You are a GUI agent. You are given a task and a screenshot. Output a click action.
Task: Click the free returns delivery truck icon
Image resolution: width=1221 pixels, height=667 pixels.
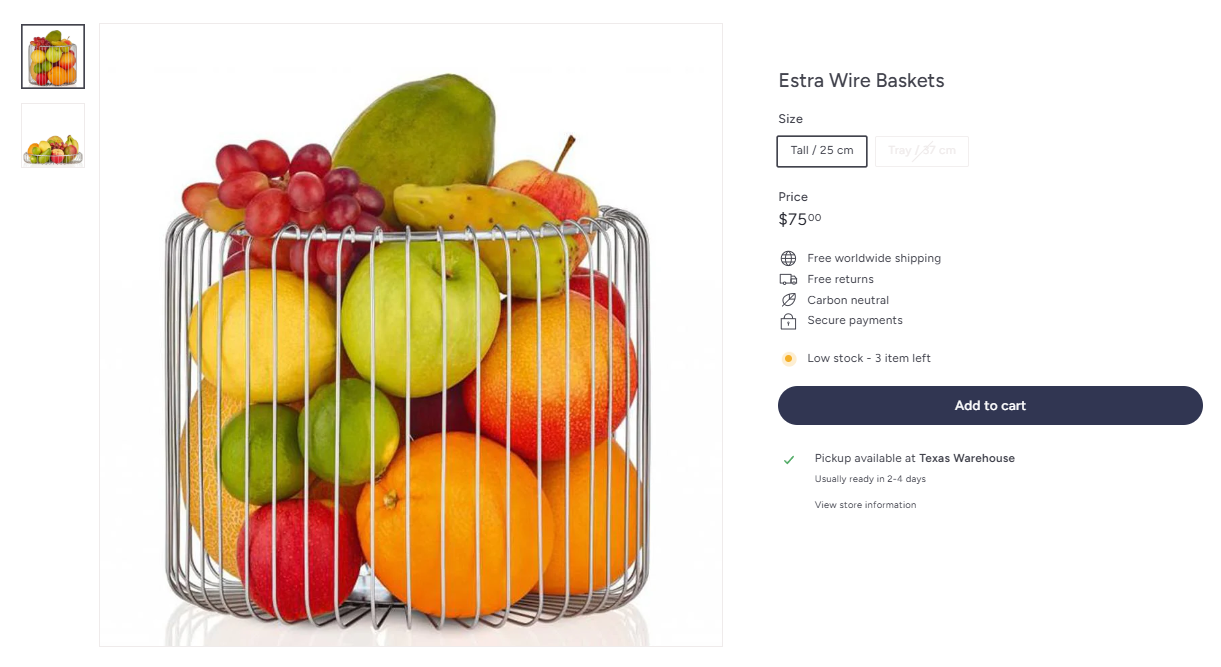tap(789, 279)
